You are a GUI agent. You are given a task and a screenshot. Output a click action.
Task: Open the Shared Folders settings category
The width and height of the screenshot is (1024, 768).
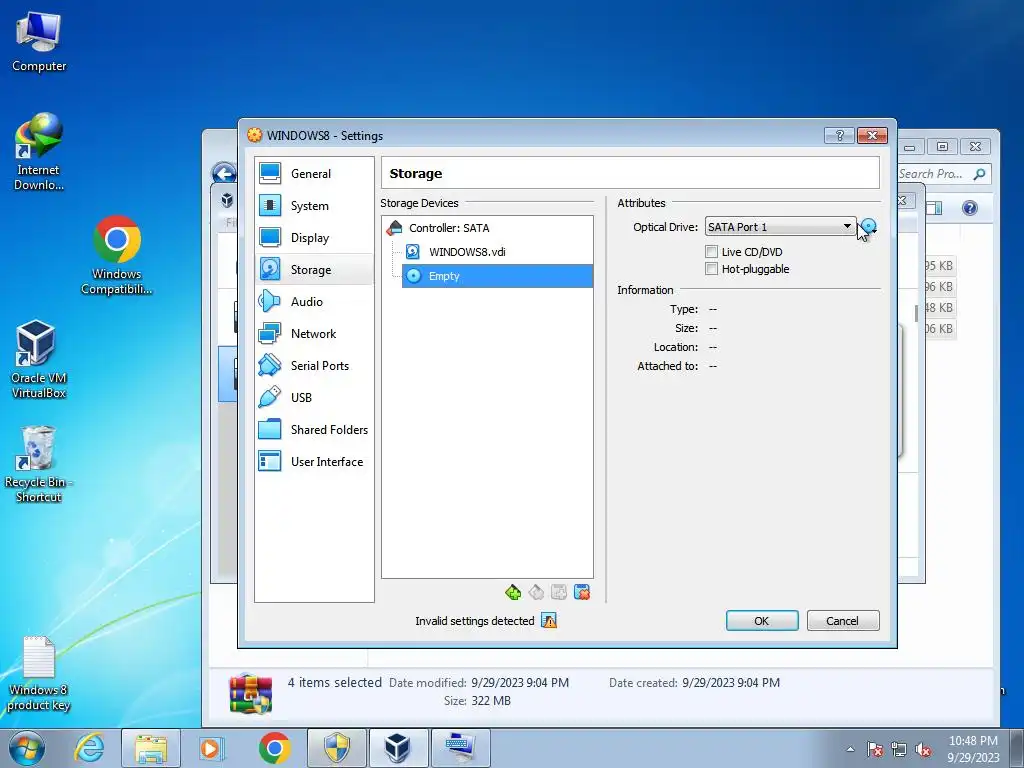313,430
